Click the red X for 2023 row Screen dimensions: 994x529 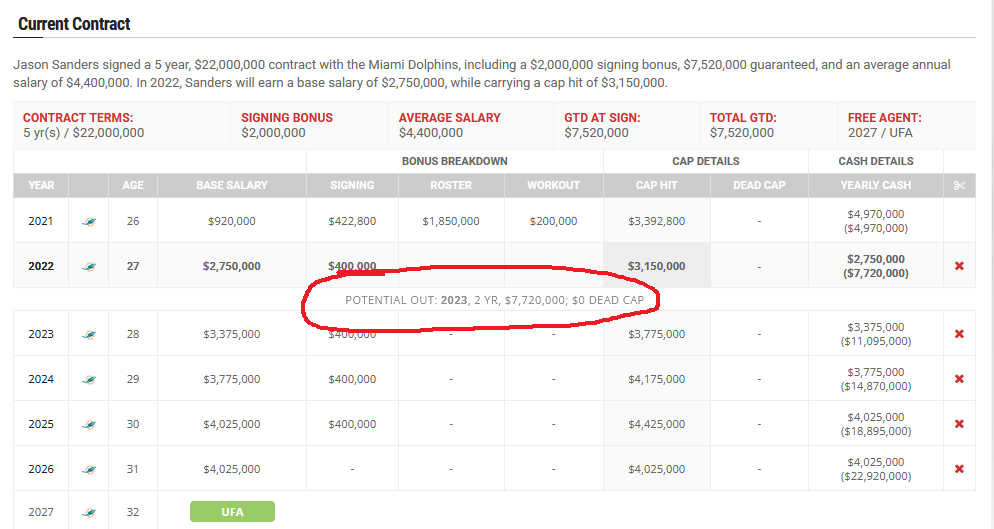959,334
